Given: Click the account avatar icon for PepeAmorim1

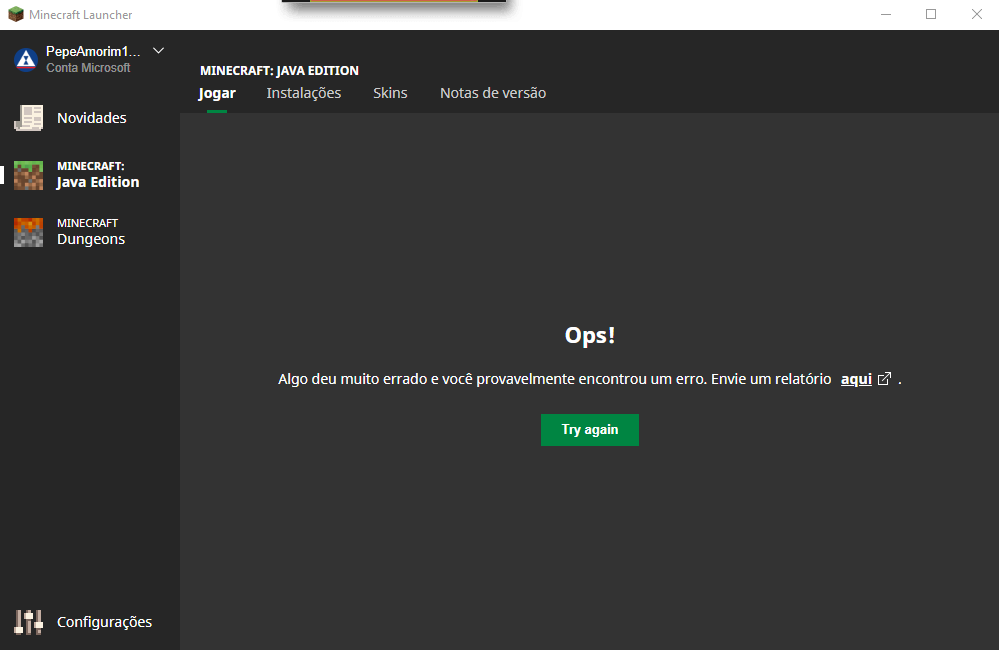Looking at the screenshot, I should point(26,59).
